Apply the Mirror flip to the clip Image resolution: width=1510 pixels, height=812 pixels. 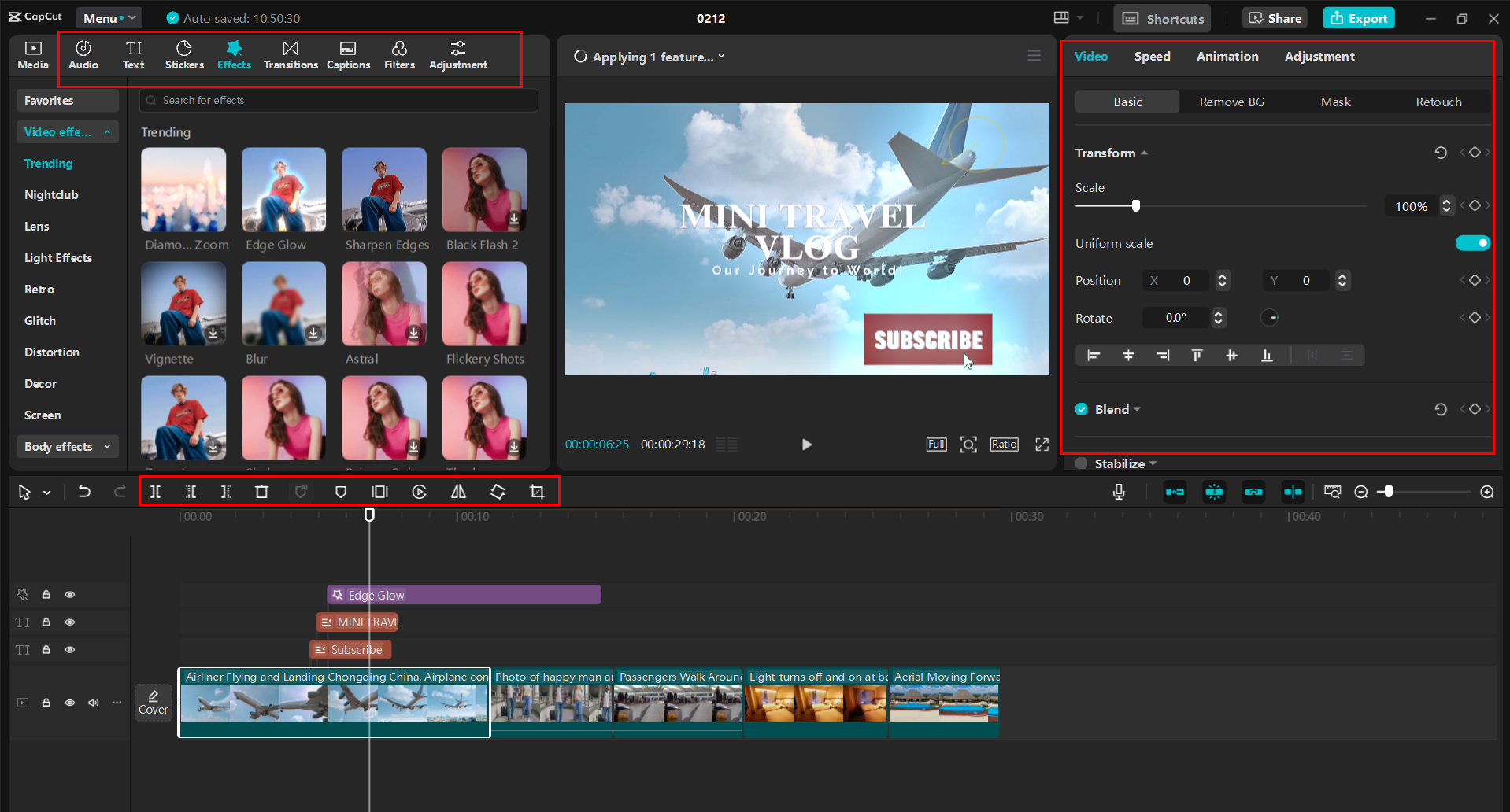(x=459, y=491)
